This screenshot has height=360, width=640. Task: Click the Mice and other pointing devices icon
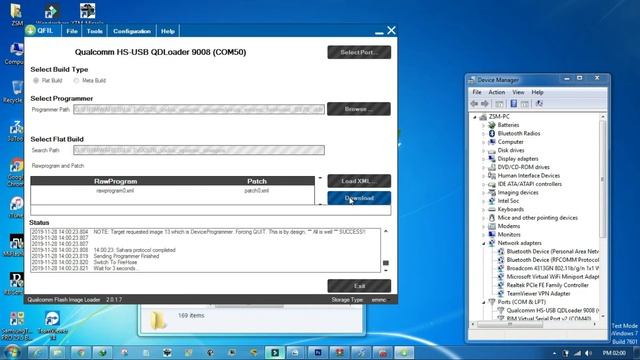492,218
